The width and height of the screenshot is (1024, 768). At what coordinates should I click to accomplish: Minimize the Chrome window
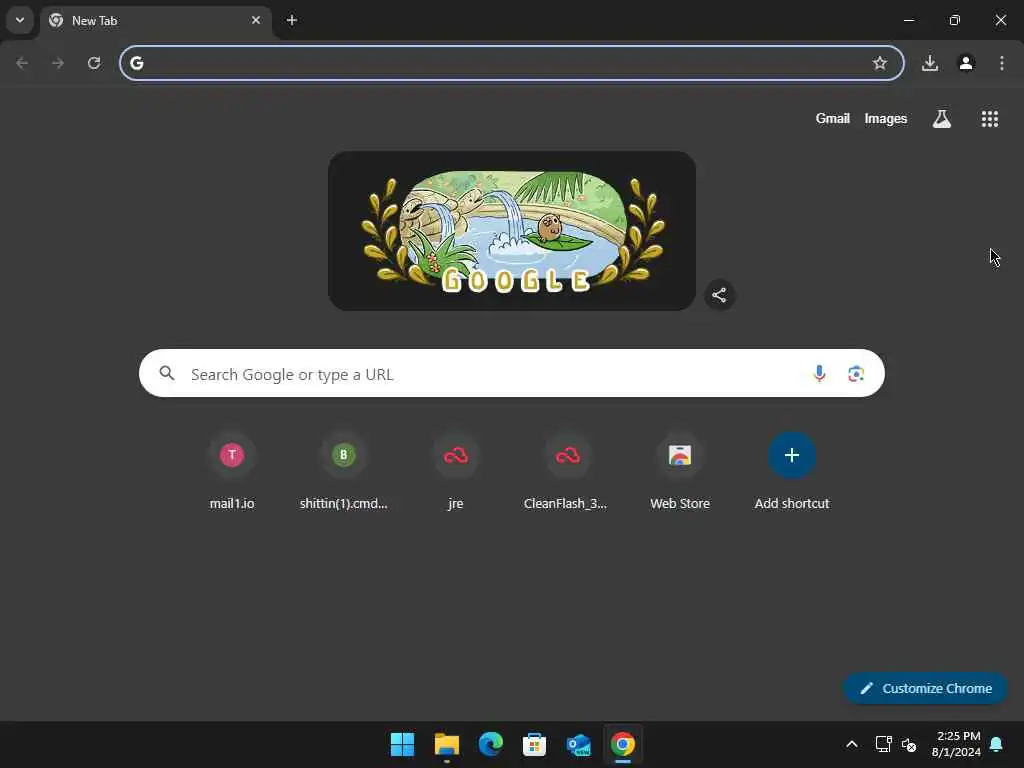coord(908,20)
